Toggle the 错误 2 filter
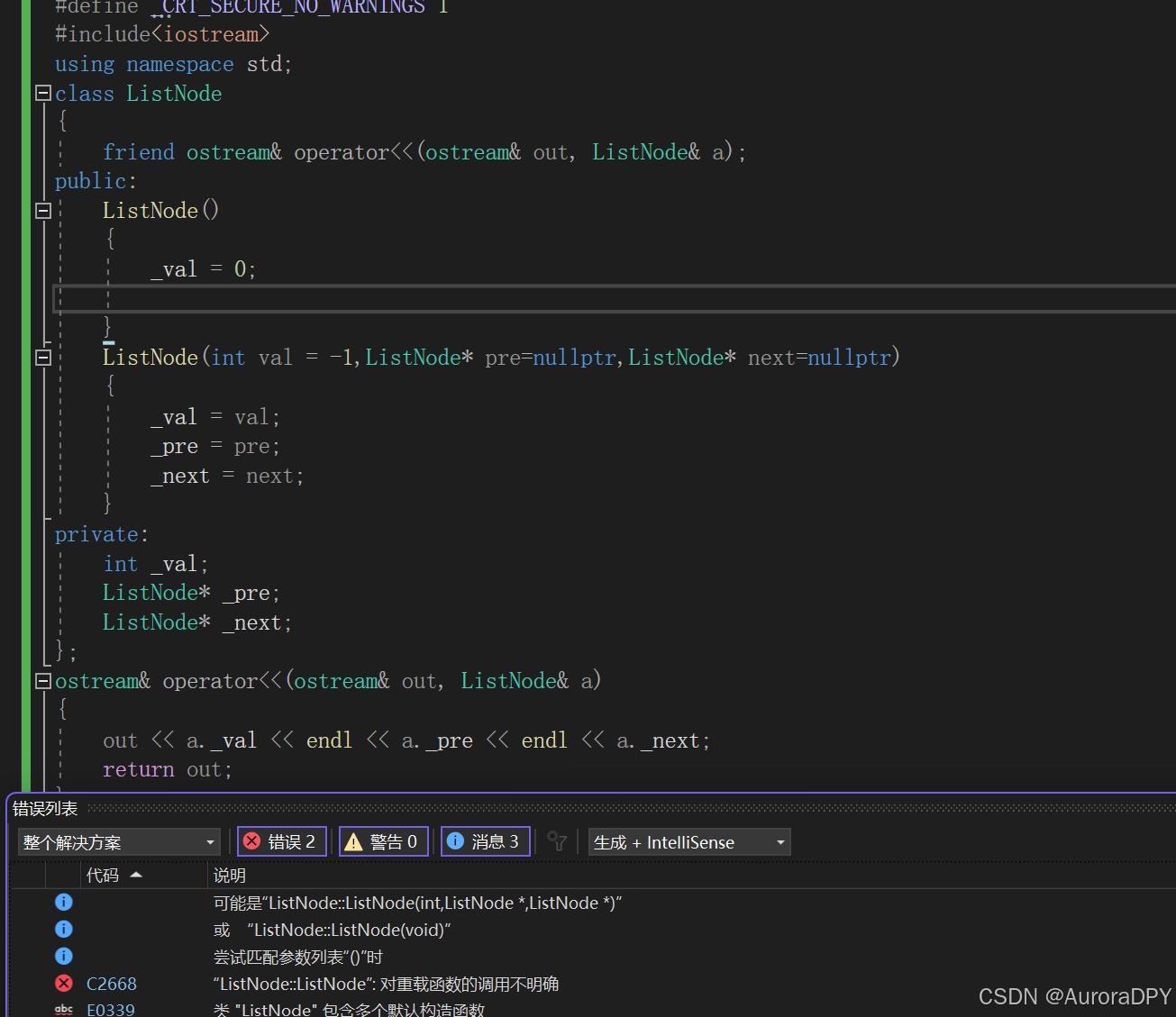 click(x=282, y=841)
